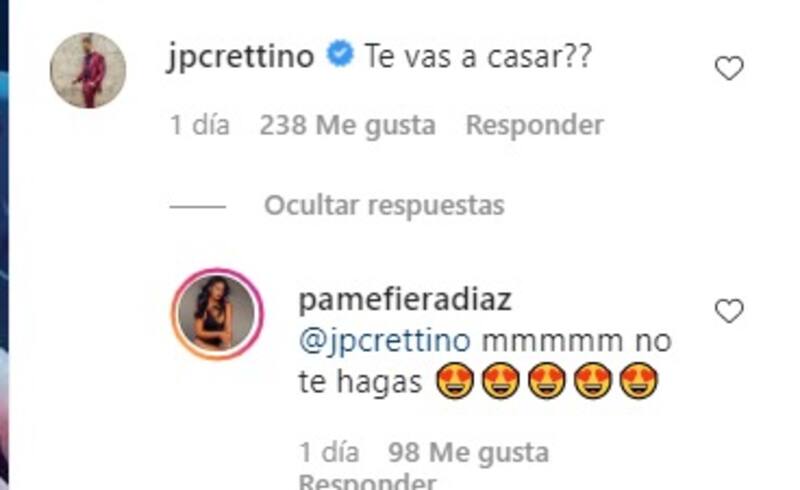Like pamefieradiaz's reply with the heart icon
Image resolution: width=800 pixels, height=490 pixels.
click(x=729, y=311)
